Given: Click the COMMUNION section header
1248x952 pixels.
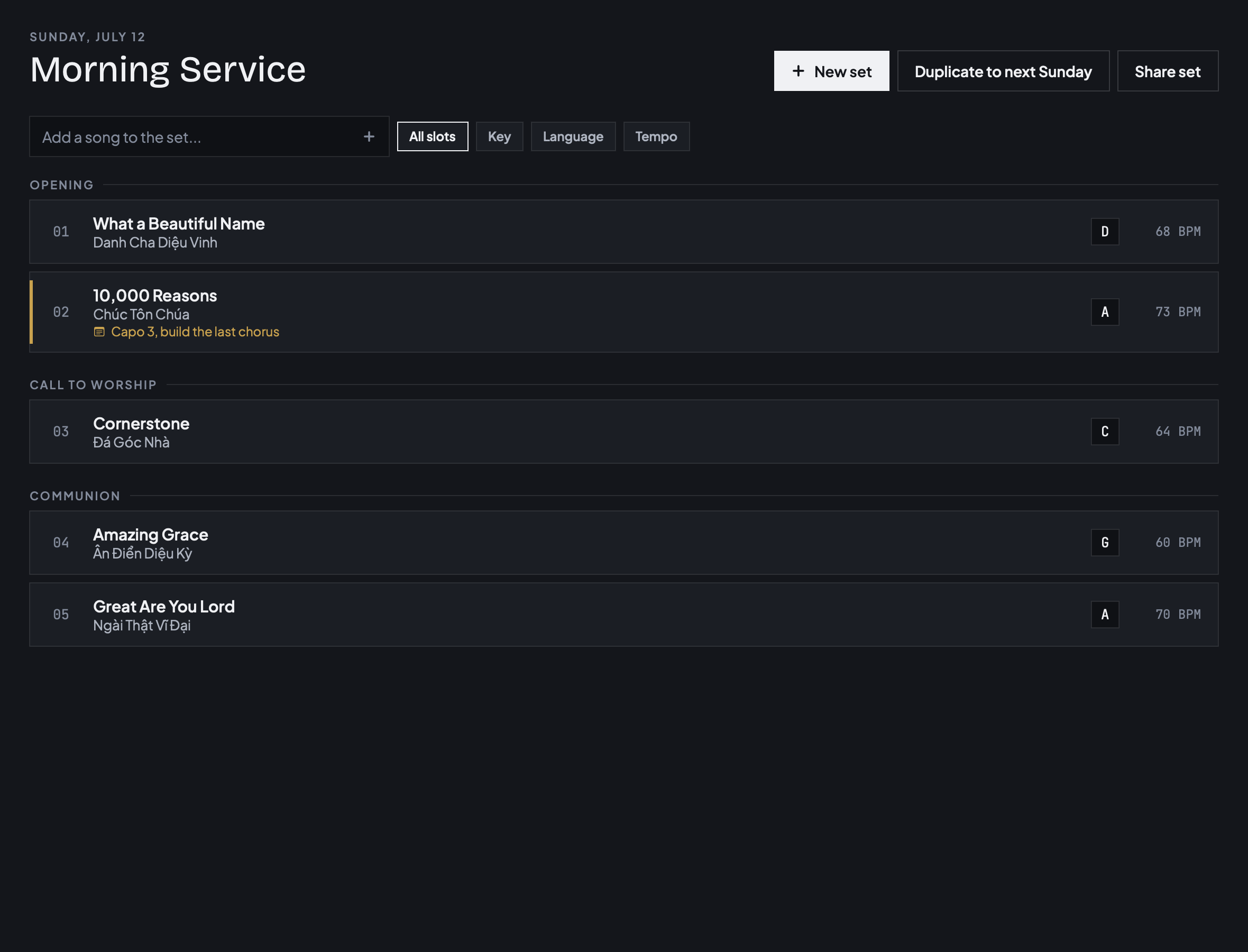Looking at the screenshot, I should click(x=75, y=497).
